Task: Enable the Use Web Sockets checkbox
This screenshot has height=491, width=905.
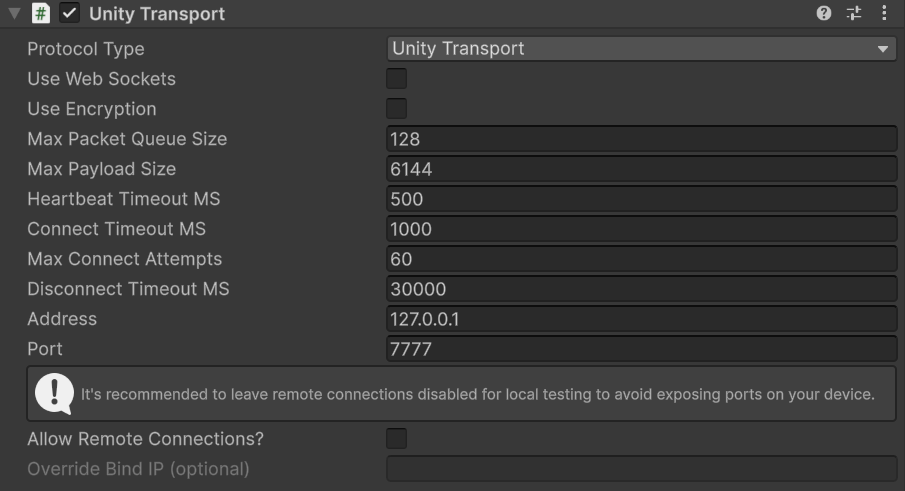Action: pos(397,79)
